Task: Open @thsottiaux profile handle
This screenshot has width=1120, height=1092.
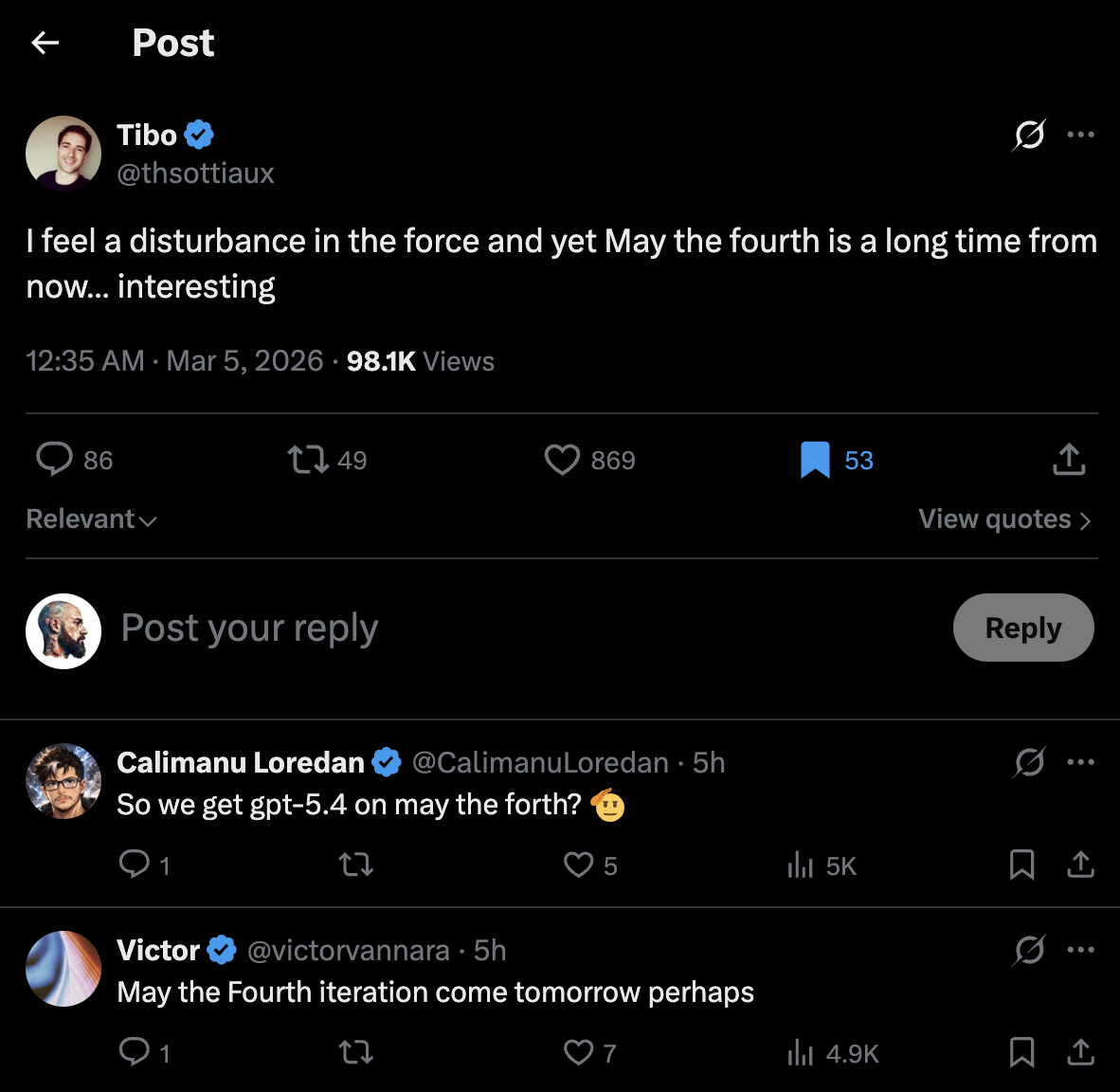Action: tap(195, 173)
